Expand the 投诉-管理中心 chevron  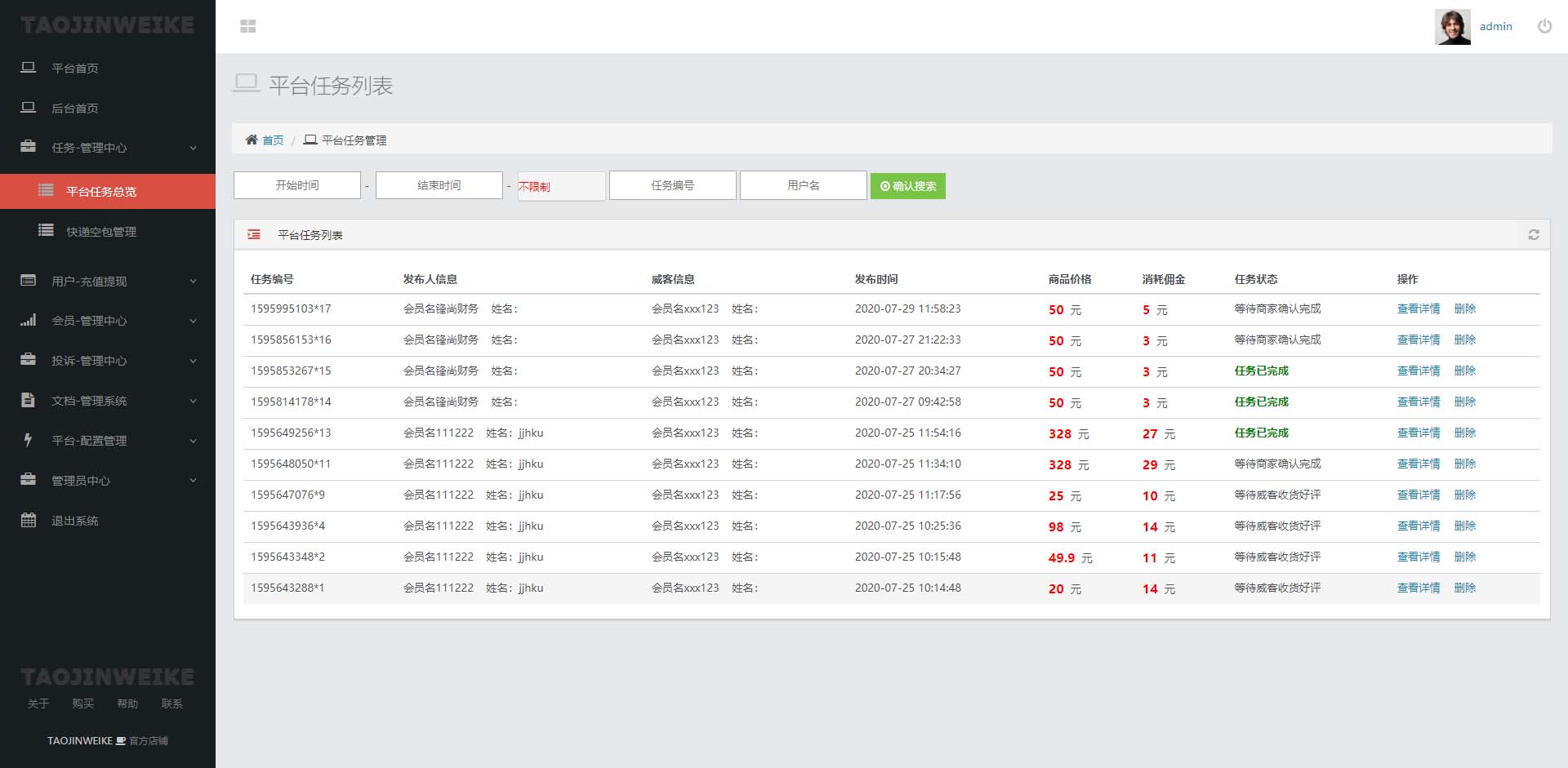point(194,361)
